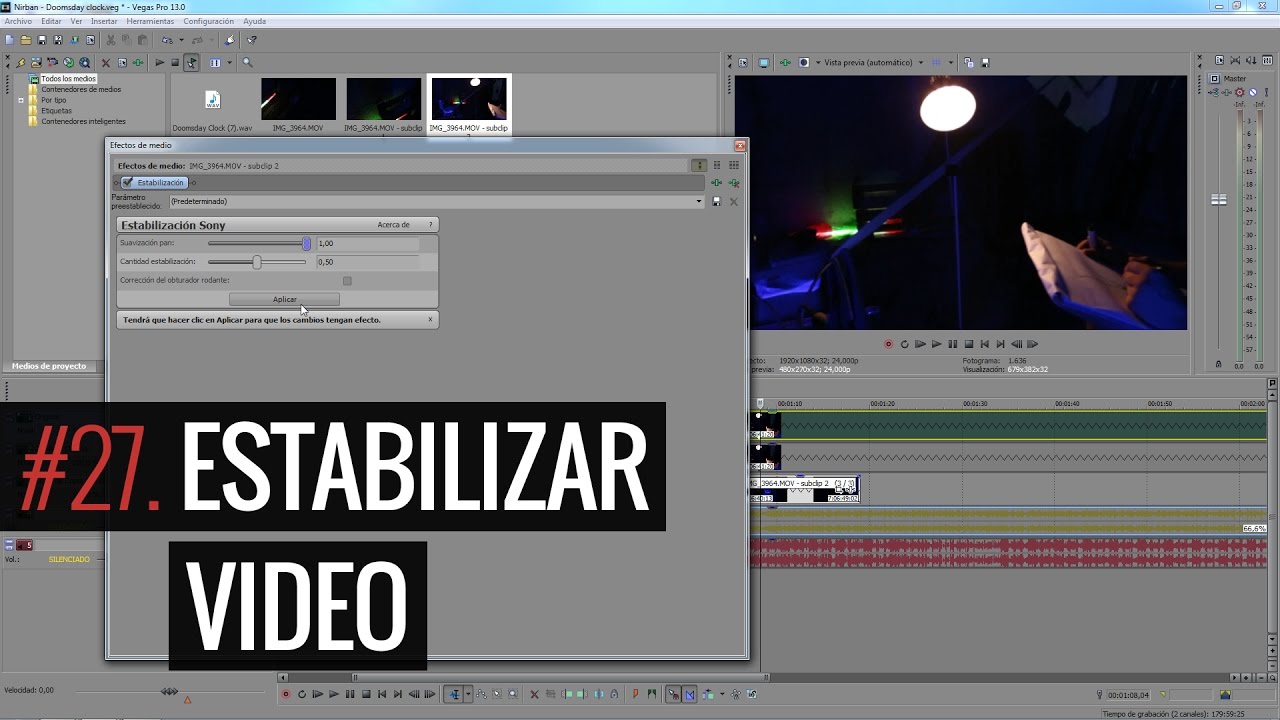1280x720 pixels.
Task: Copy snapshot to clipboard in preview toolbar
Action: pyautogui.click(x=969, y=62)
